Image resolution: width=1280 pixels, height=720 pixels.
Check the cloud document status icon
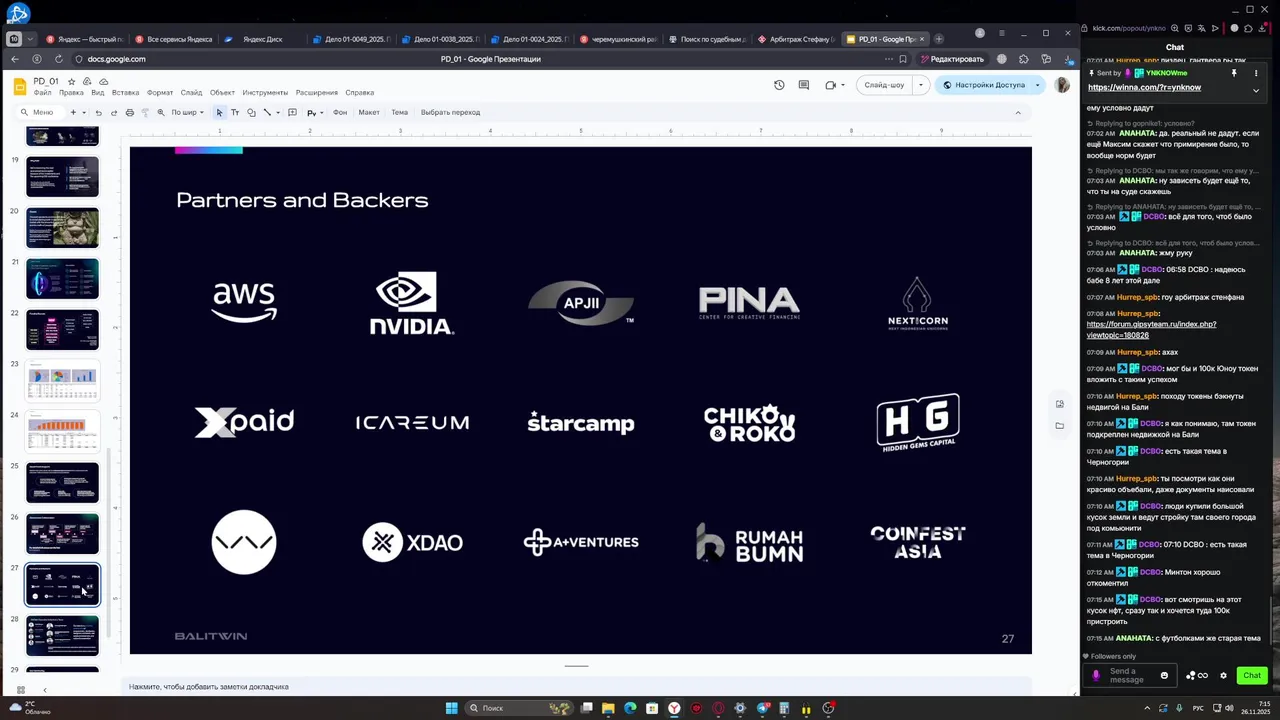[x=103, y=81]
